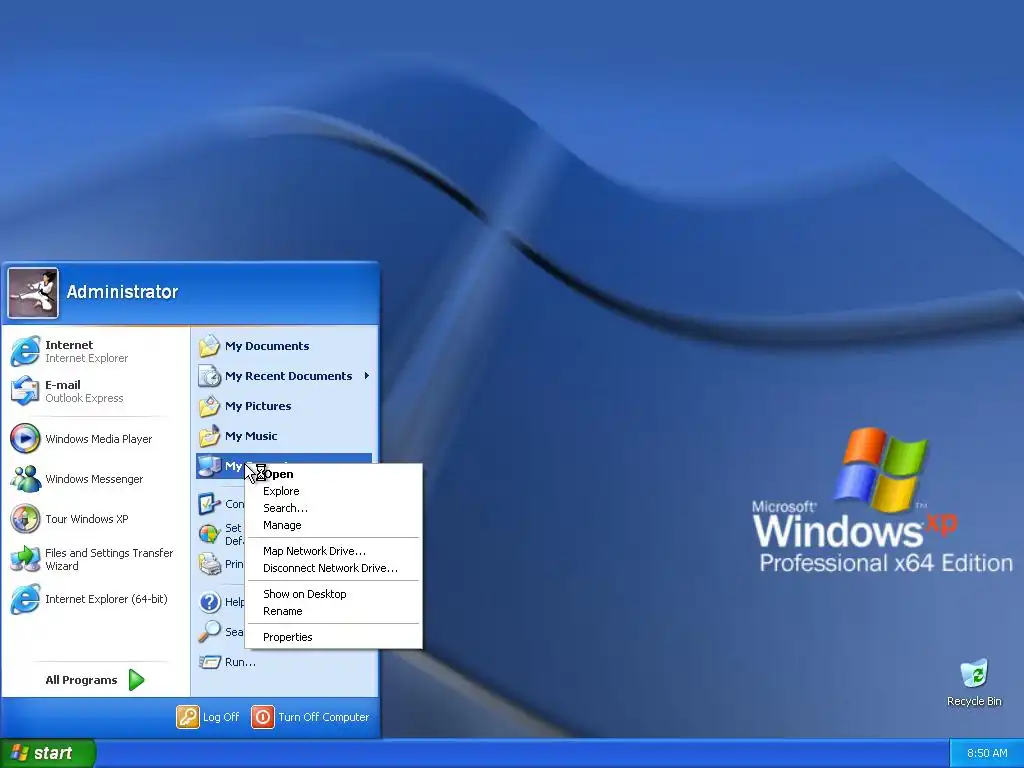
Task: Launch Windows Media Player icon
Action: tap(25, 438)
